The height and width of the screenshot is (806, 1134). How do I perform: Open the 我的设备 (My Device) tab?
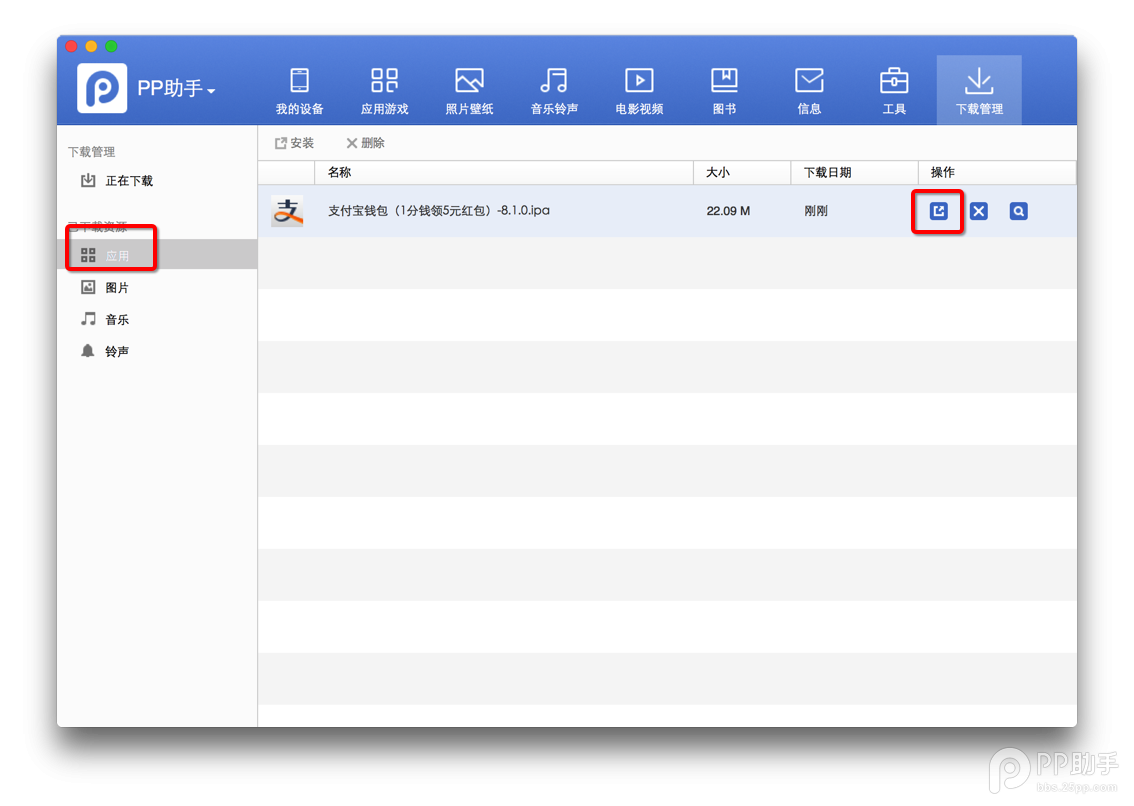click(x=299, y=90)
